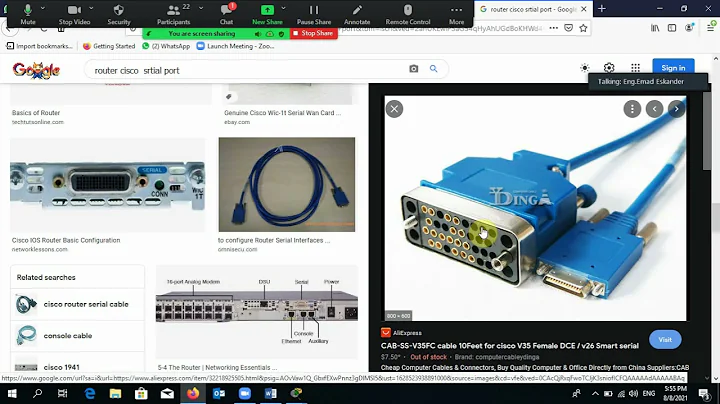Open Task View on taskbar

[62, 393]
